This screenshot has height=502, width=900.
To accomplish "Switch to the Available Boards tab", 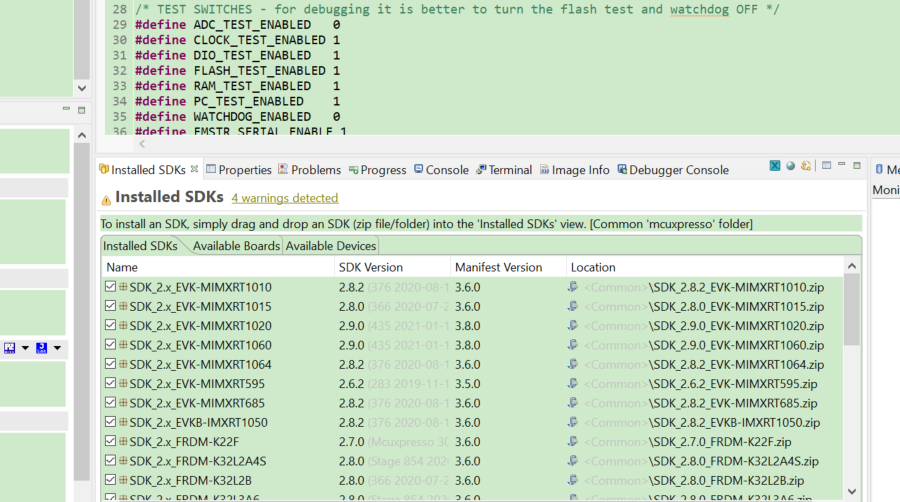I will coord(236,246).
